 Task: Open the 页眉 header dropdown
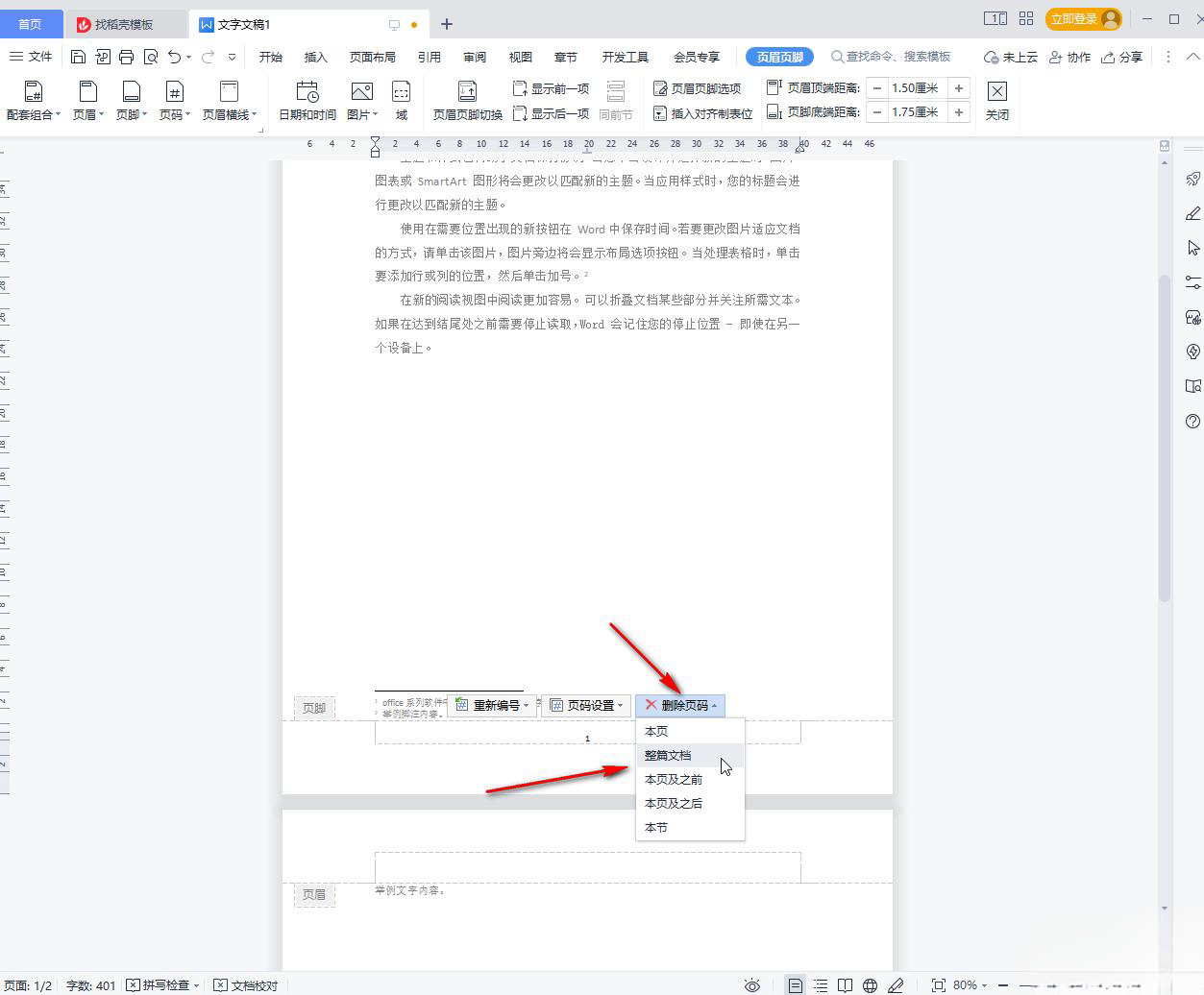click(x=87, y=101)
